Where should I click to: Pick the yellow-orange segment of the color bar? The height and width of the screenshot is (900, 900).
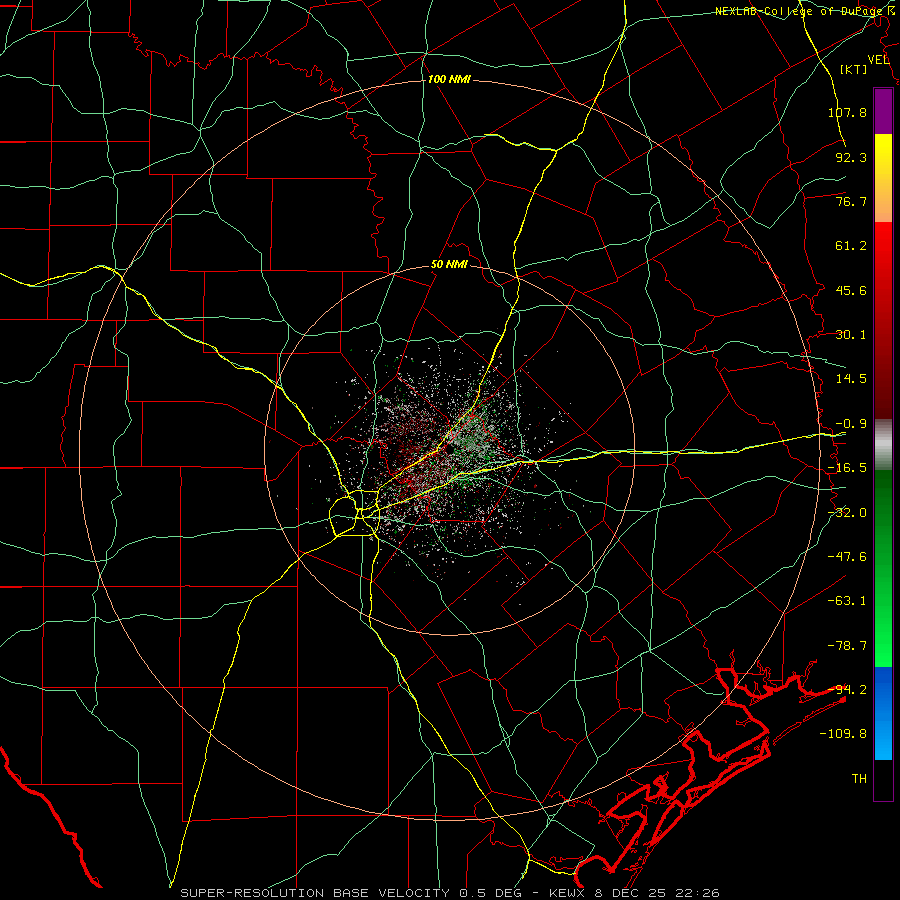point(883,178)
